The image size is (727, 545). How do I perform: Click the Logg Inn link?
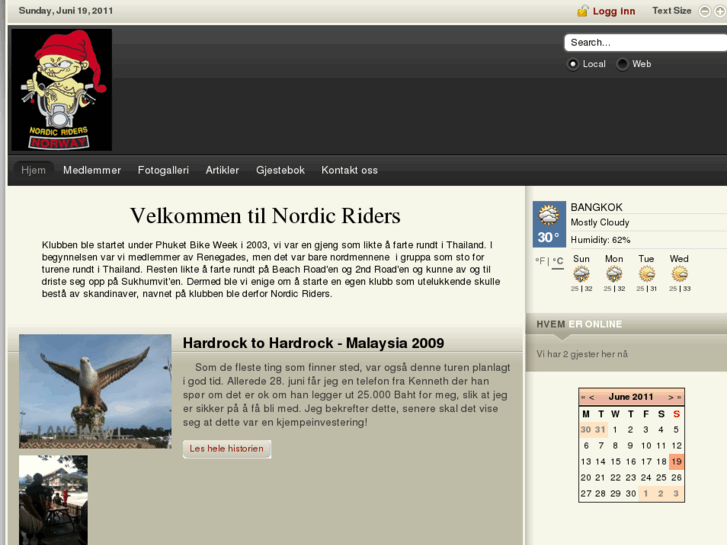(x=614, y=11)
